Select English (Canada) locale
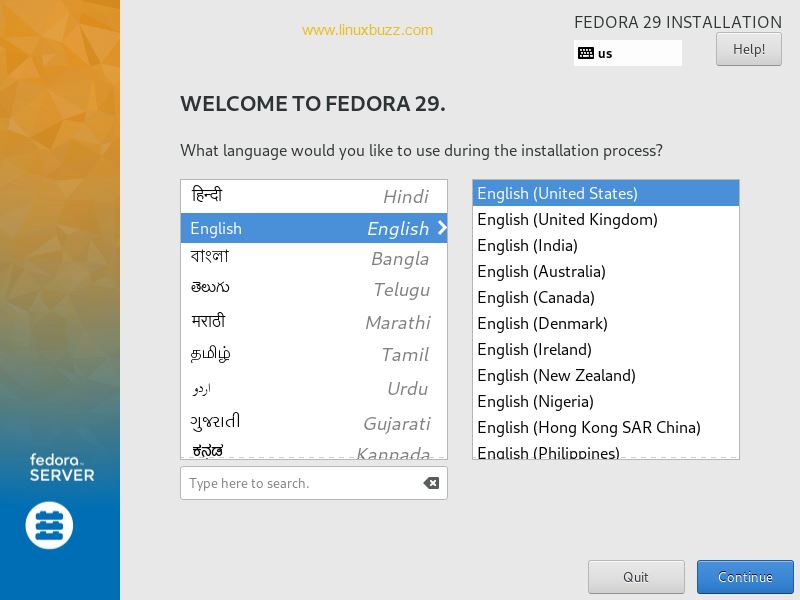800x600 pixels. [606, 297]
